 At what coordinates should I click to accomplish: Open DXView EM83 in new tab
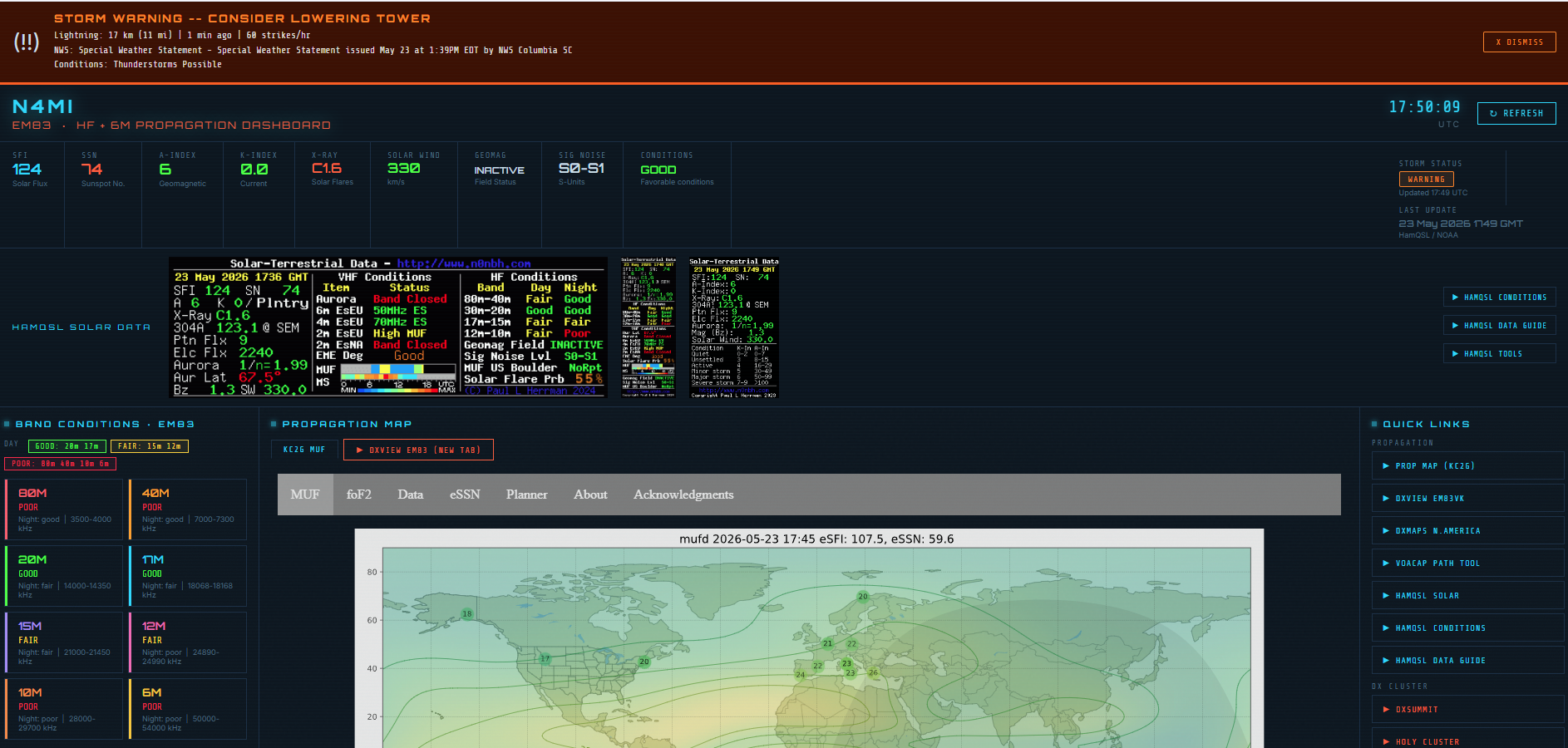418,450
